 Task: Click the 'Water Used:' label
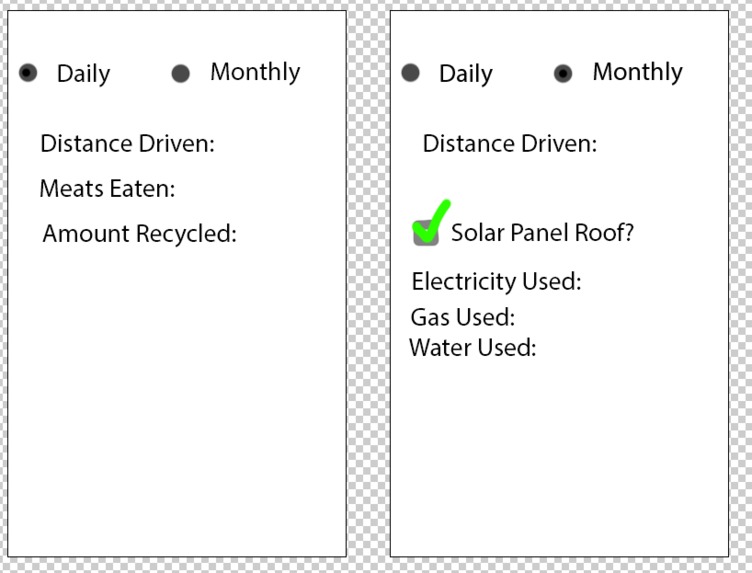coord(473,348)
